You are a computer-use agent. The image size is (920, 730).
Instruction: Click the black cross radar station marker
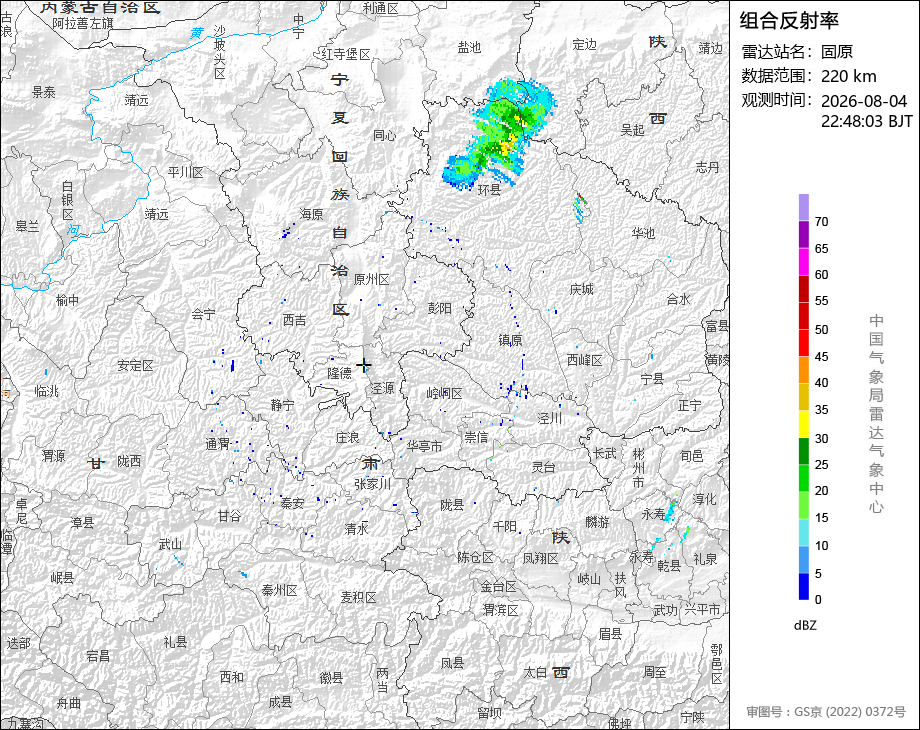point(364,365)
